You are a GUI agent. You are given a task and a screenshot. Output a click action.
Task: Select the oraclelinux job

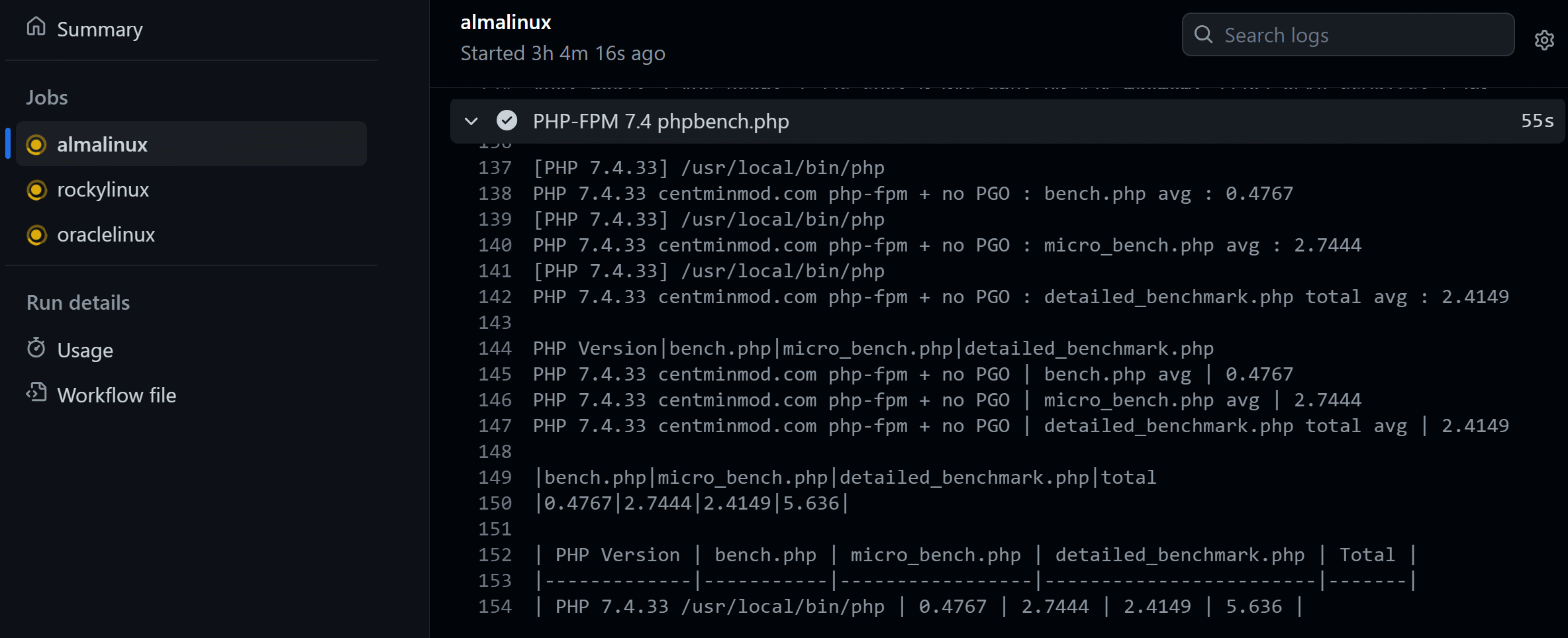coord(191,234)
